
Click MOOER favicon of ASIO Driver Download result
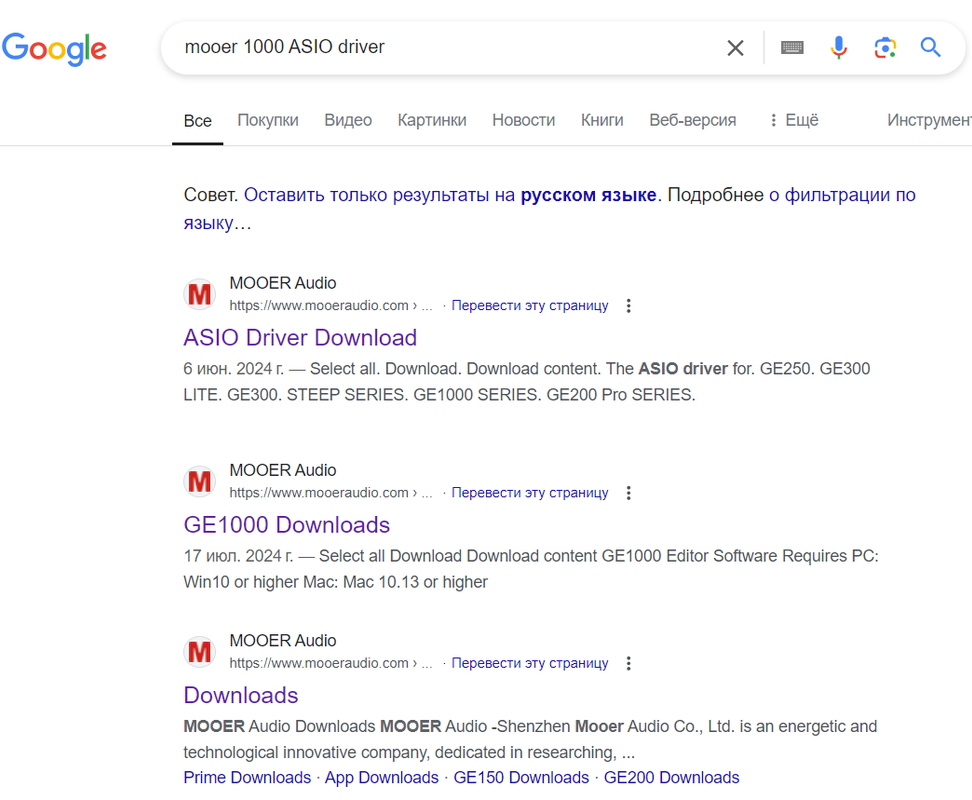pyautogui.click(x=200, y=294)
